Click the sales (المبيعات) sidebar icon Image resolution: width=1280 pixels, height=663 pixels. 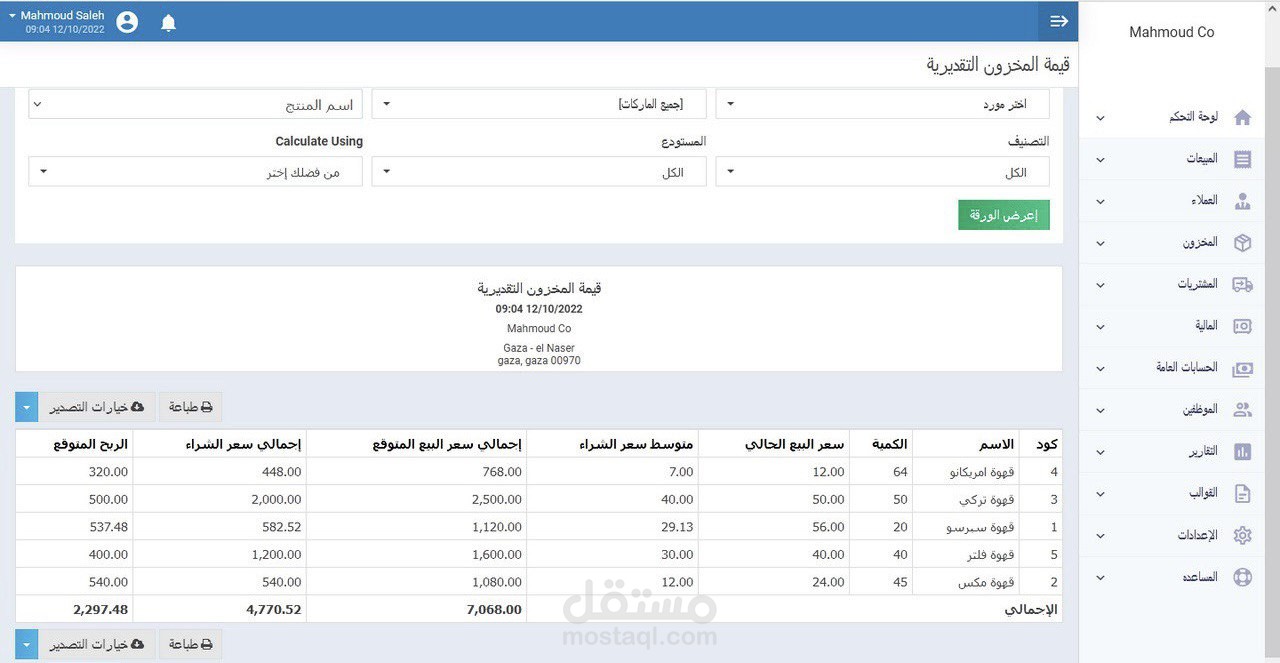1243,159
